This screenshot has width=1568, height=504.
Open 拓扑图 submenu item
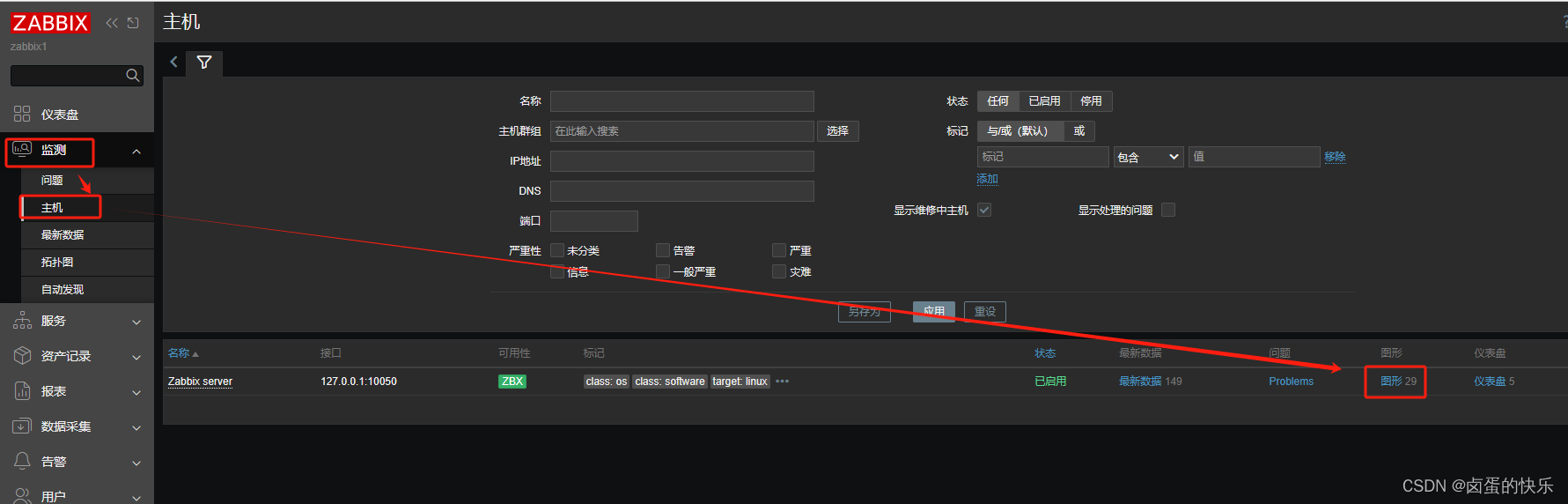click(57, 262)
